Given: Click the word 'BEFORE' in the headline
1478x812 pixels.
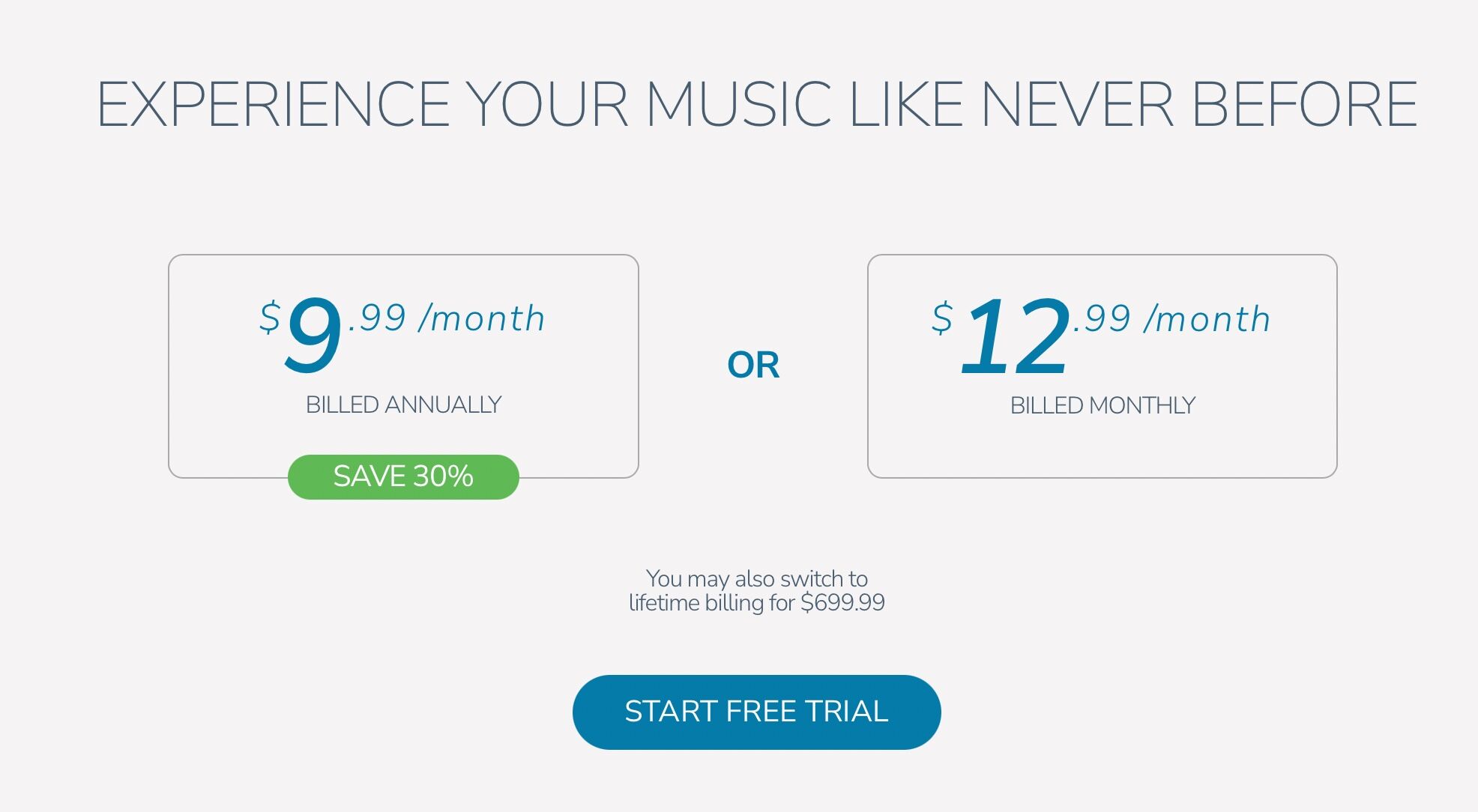Looking at the screenshot, I should pos(1303,104).
